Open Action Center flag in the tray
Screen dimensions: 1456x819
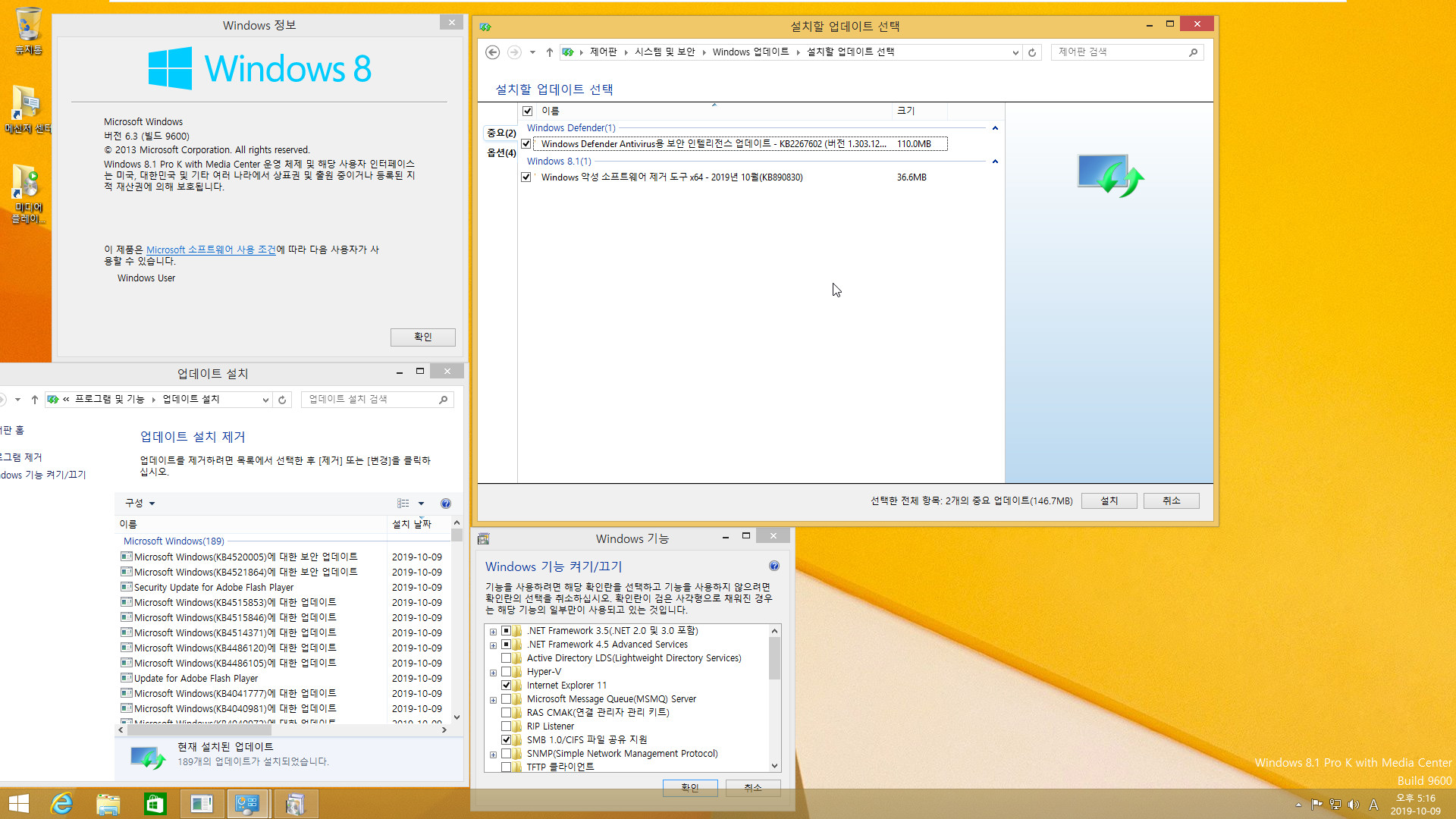coord(1316,805)
